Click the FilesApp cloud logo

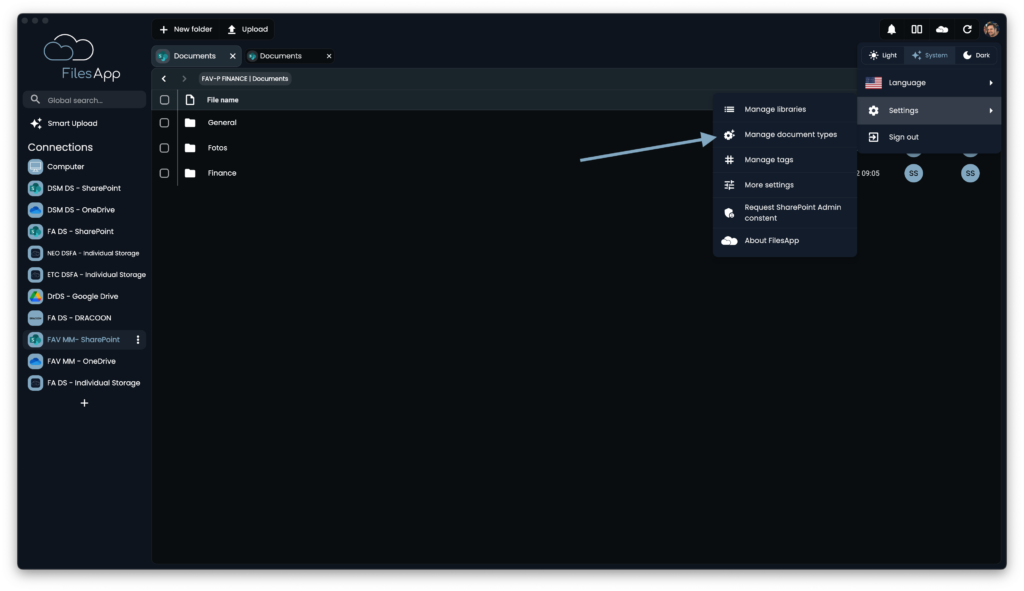tap(69, 48)
